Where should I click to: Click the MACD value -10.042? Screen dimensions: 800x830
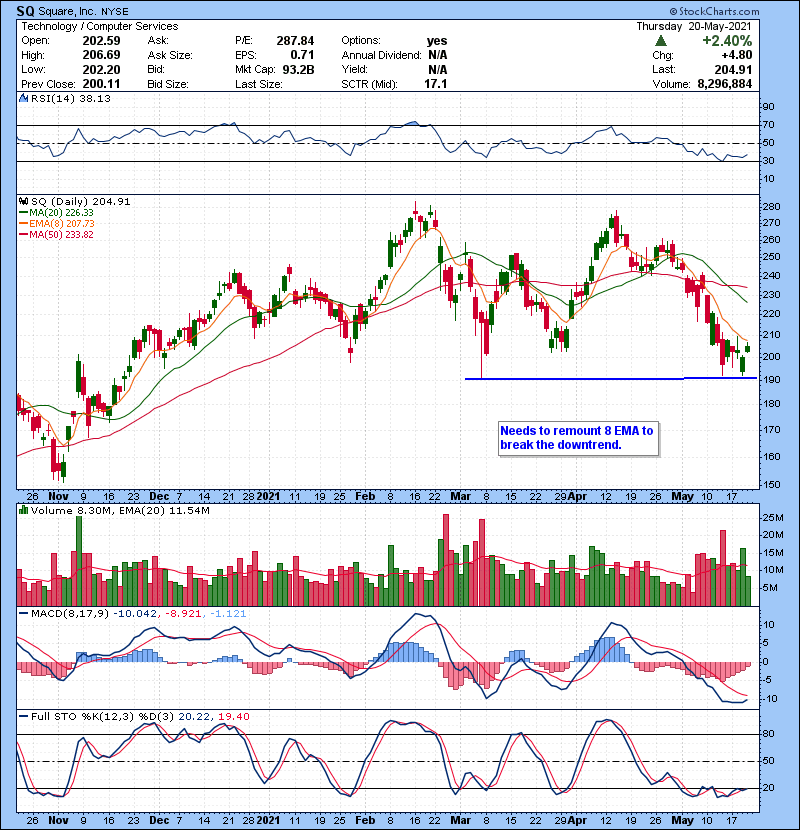pos(136,614)
